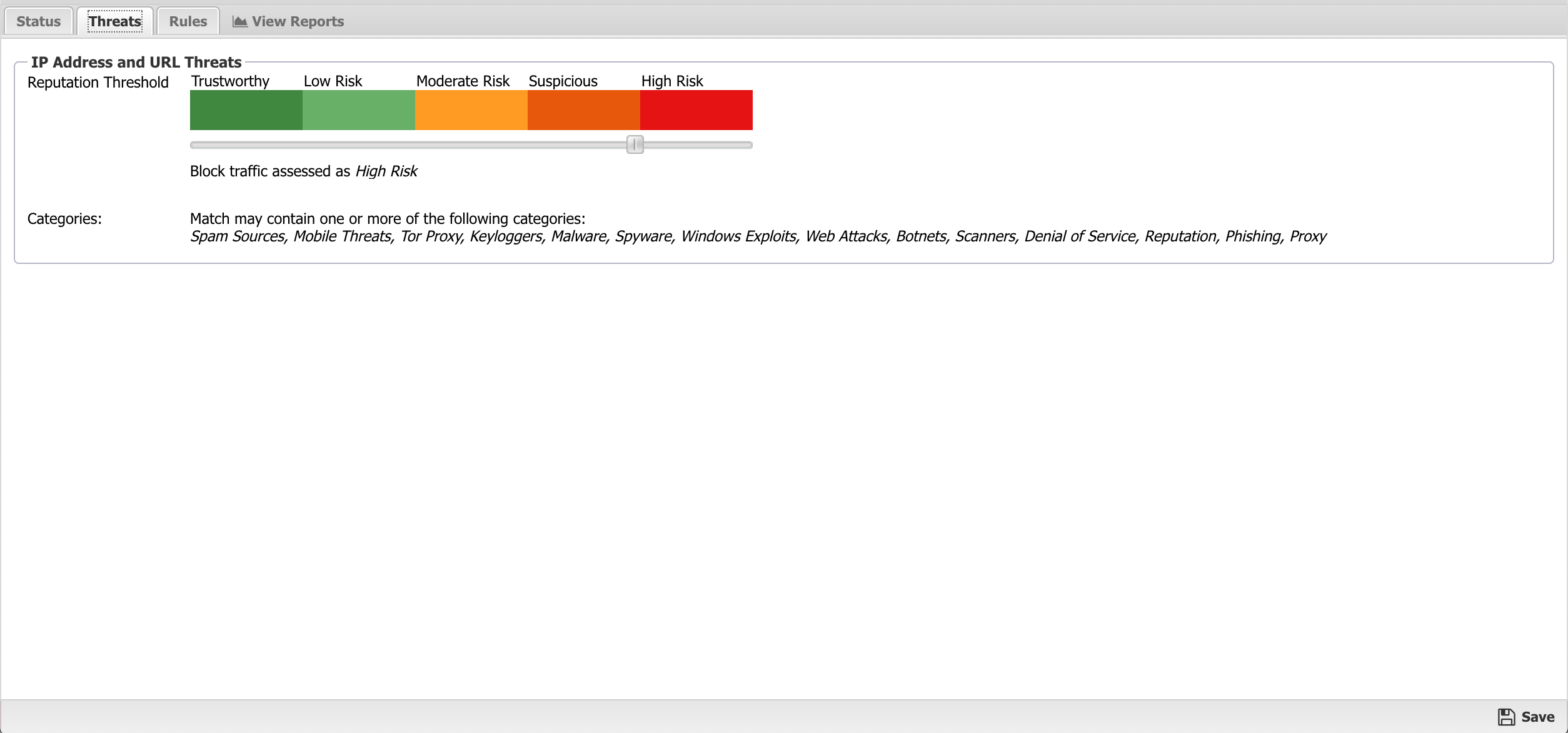This screenshot has height=733, width=1568.
Task: Click 'Block traffic assessed as High Risk' text
Action: [303, 171]
